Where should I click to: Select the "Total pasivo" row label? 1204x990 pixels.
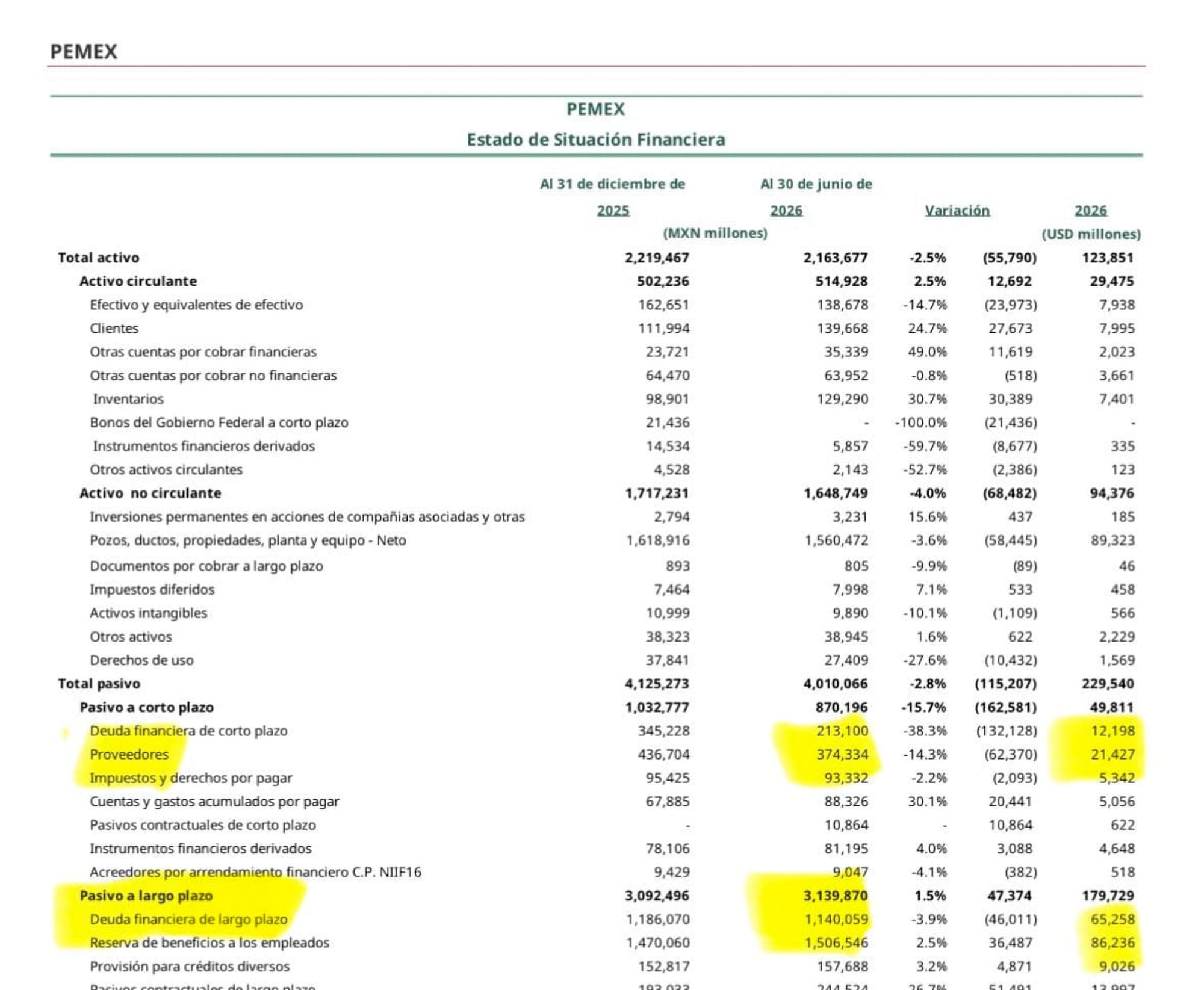99,684
